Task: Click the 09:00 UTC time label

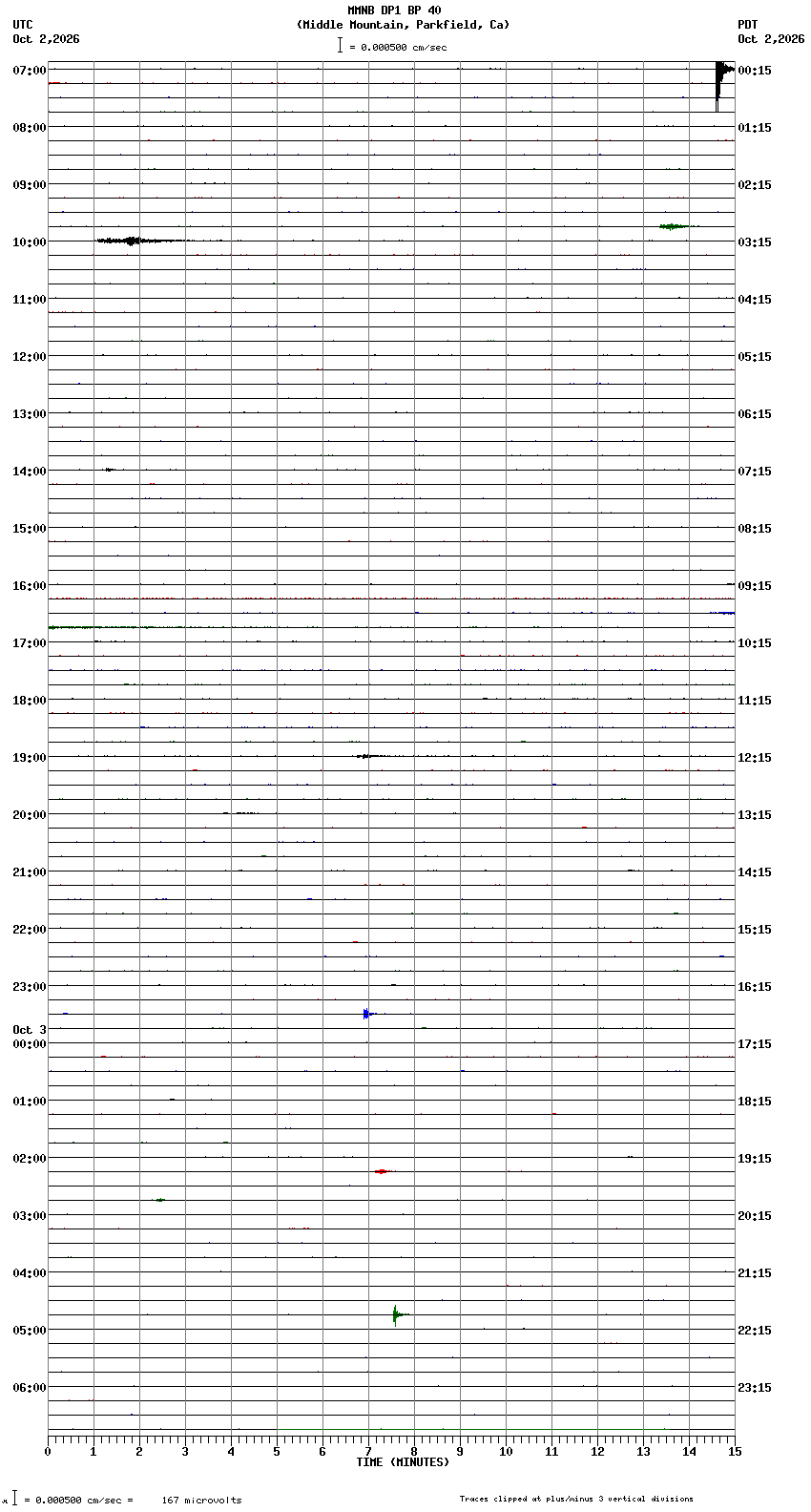Action: tap(30, 185)
